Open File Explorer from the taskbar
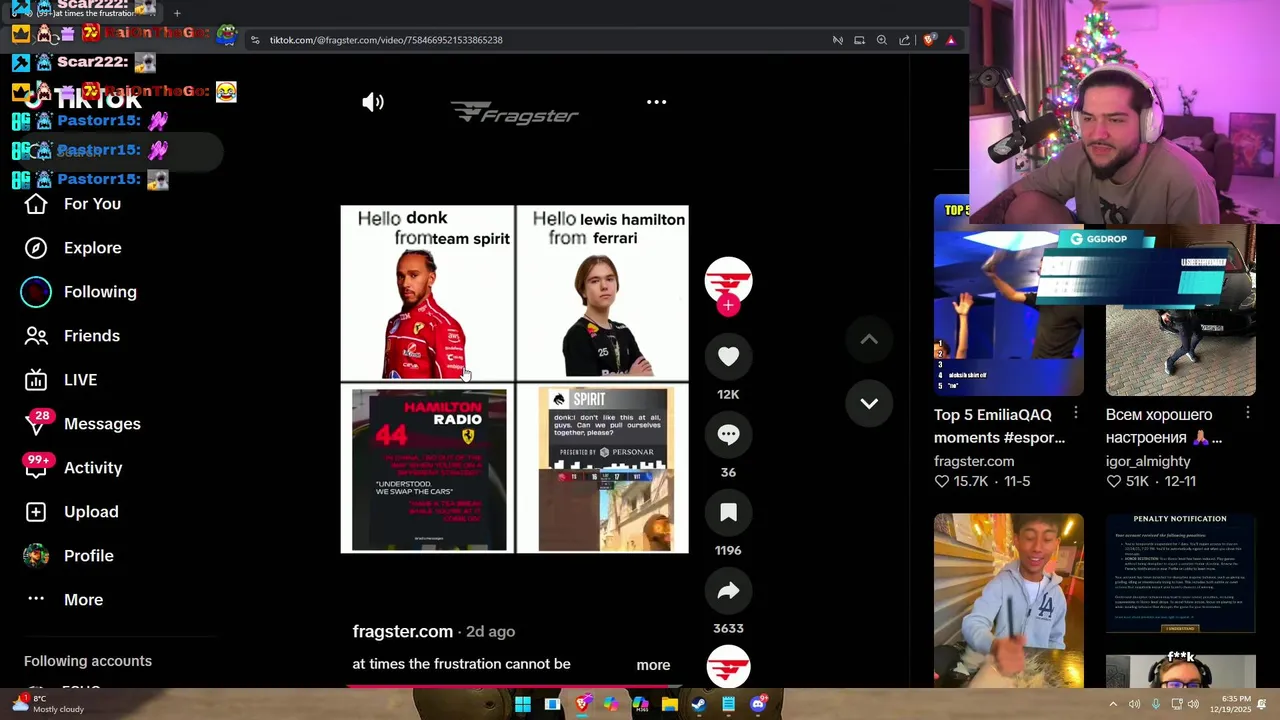Viewport: 1280px width, 720px height. click(x=670, y=704)
